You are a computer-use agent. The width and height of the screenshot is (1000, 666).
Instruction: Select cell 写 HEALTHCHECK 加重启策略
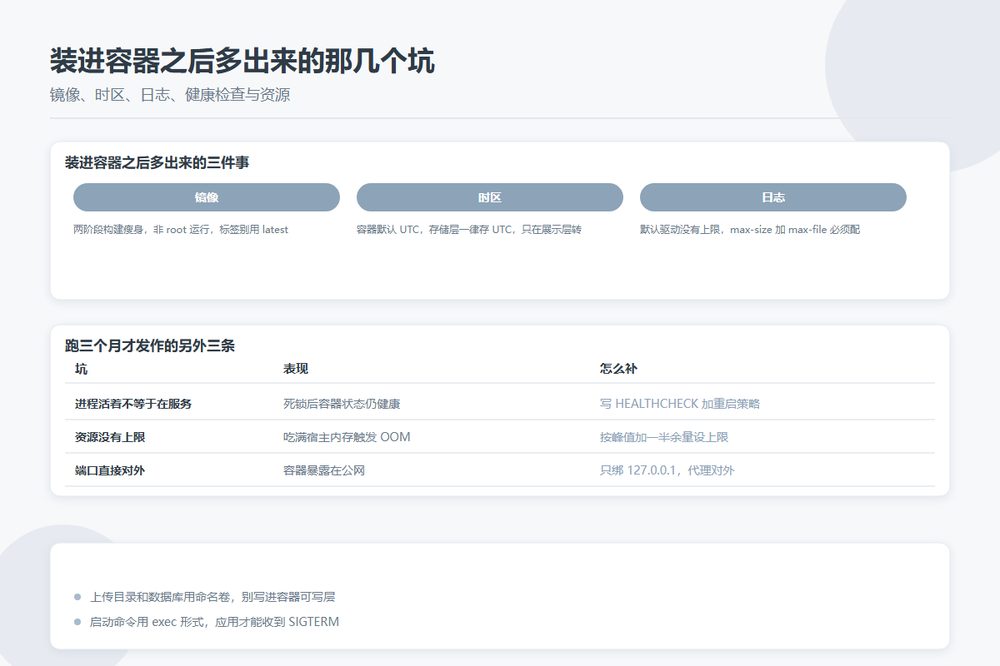click(x=680, y=404)
